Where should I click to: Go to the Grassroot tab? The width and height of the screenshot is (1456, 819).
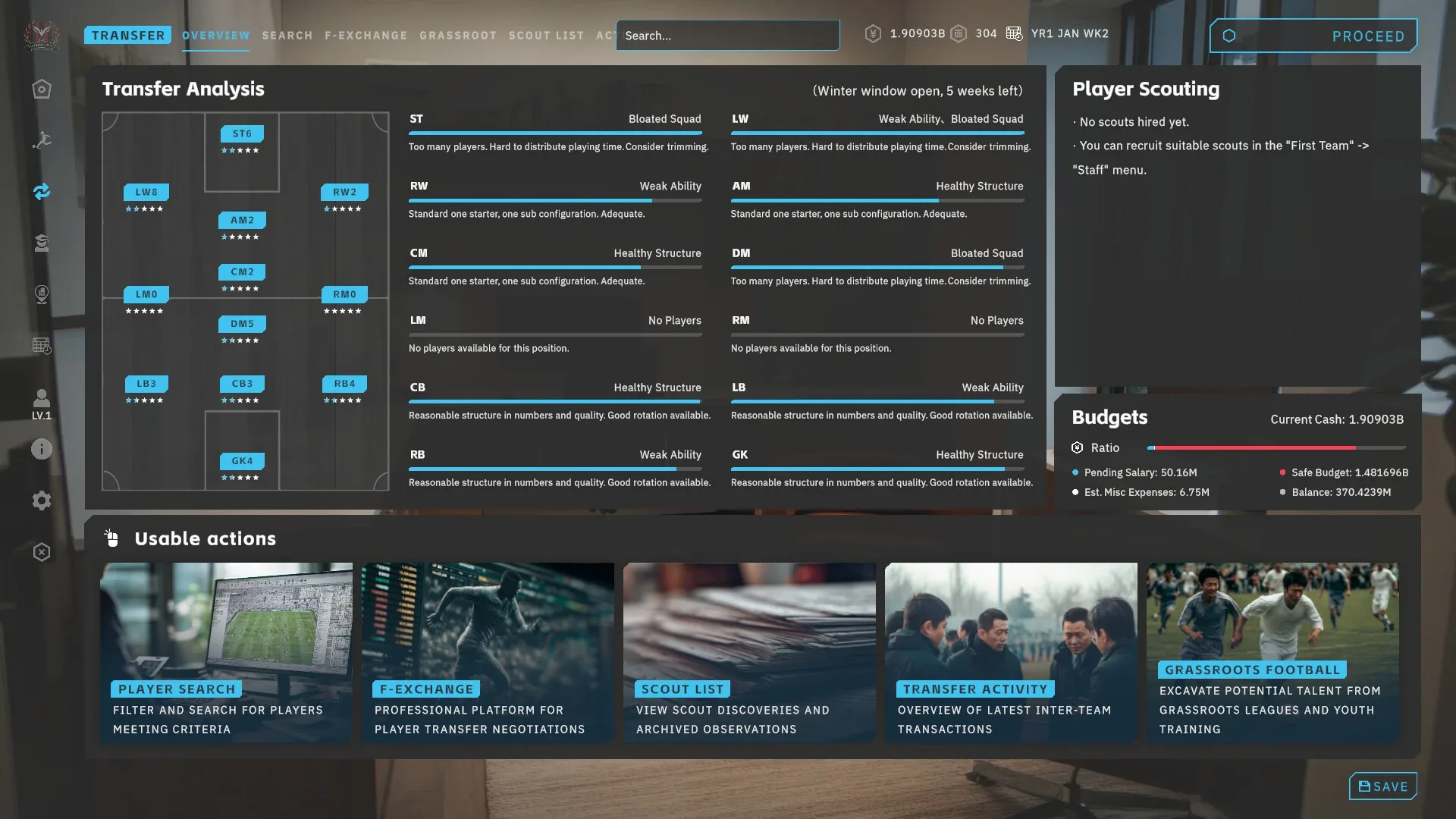pyautogui.click(x=458, y=36)
